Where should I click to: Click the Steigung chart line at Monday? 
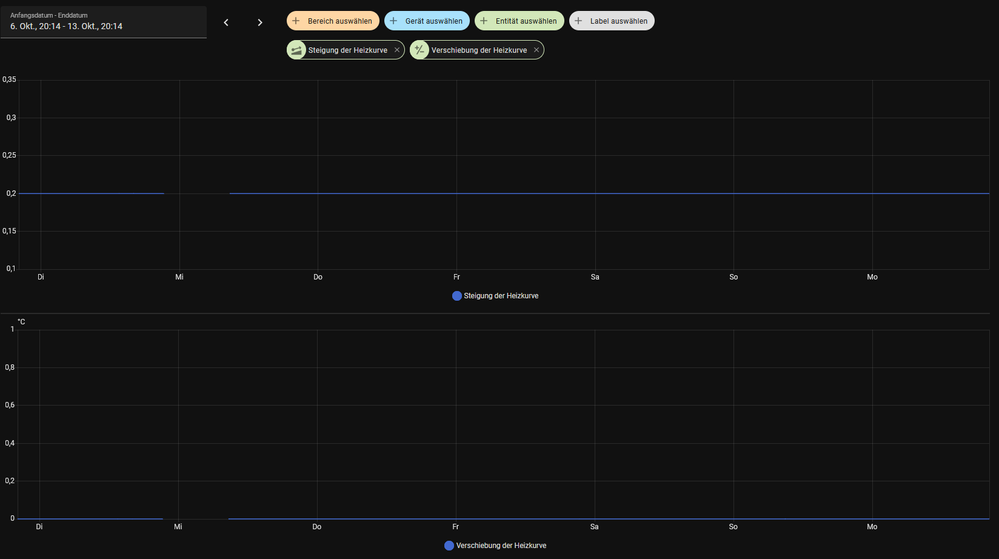click(872, 193)
